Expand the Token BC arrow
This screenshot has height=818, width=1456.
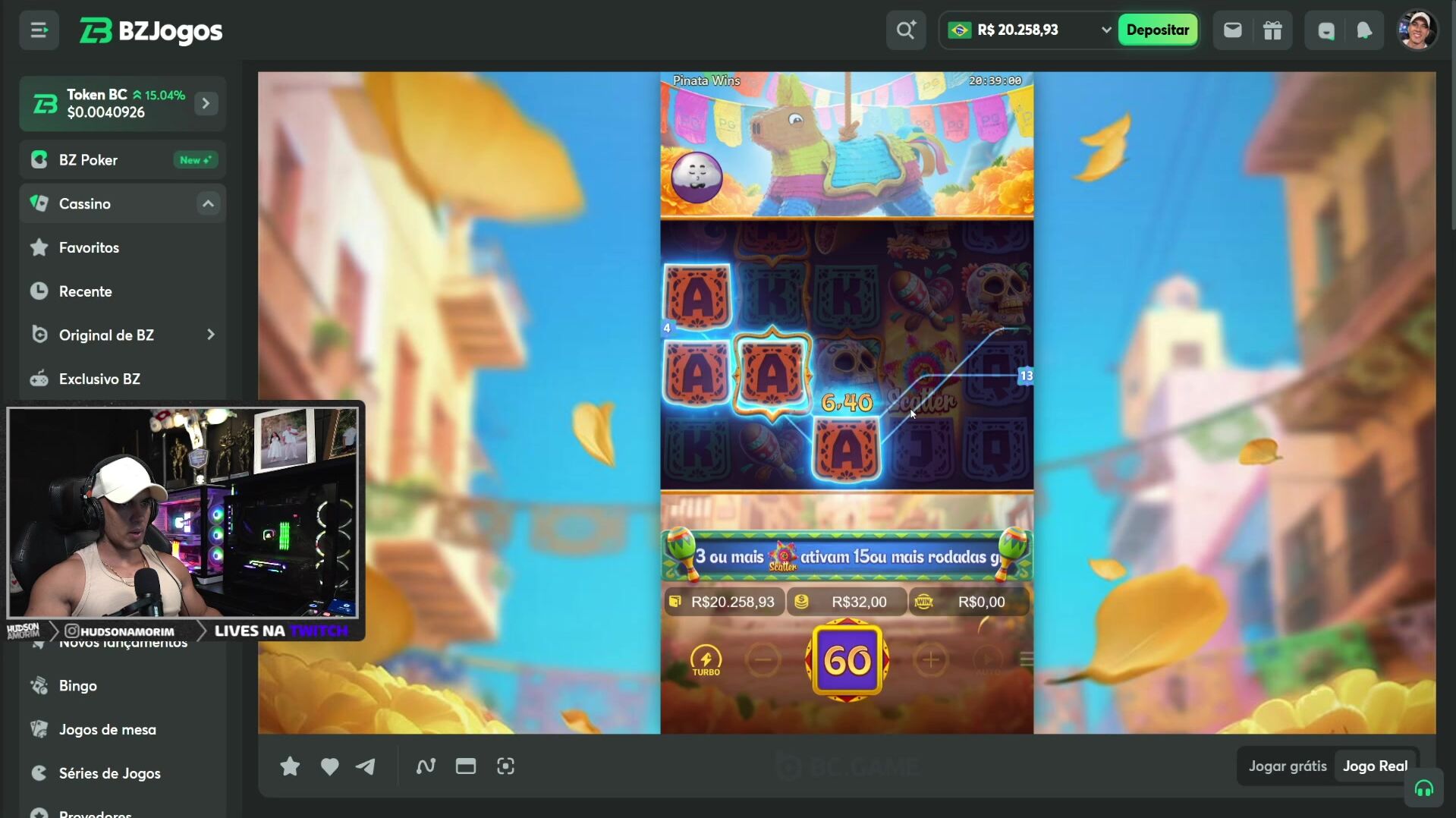pos(206,103)
